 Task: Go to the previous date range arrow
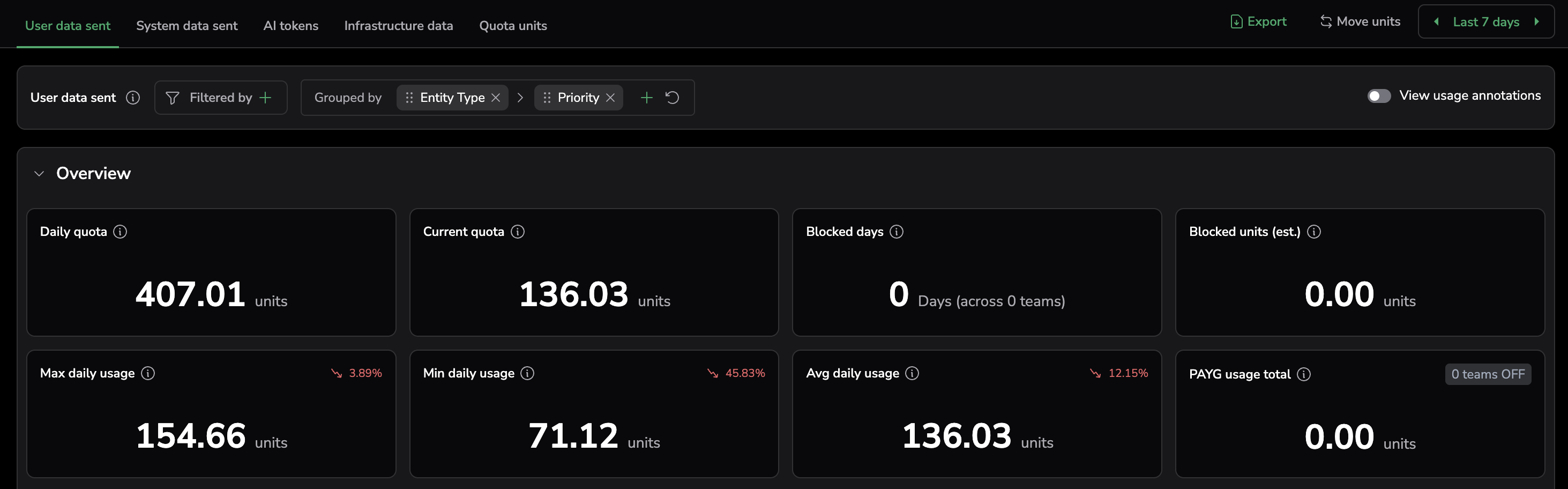pos(1436,22)
